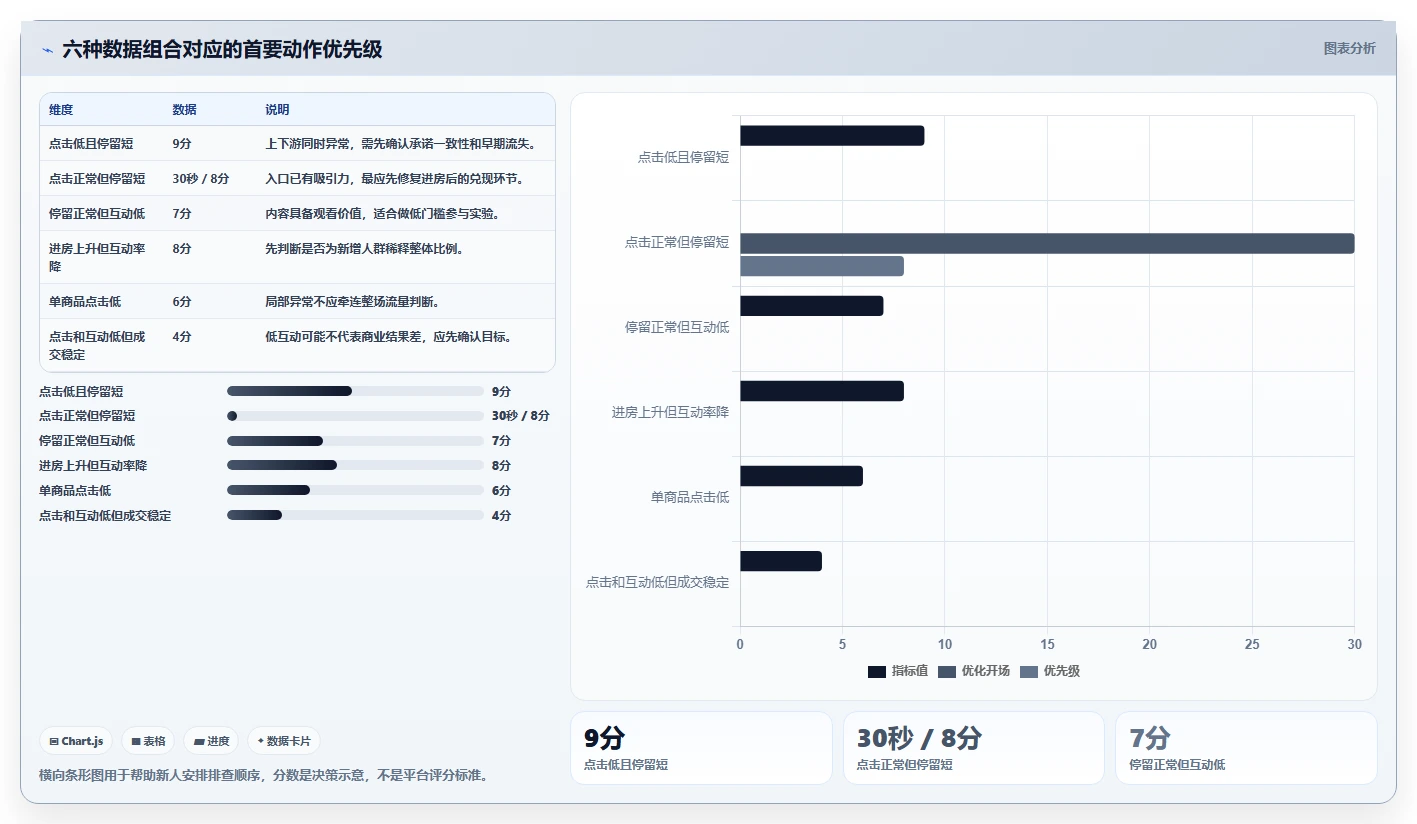Click chart axis label 点击低且停留短

coord(683,157)
